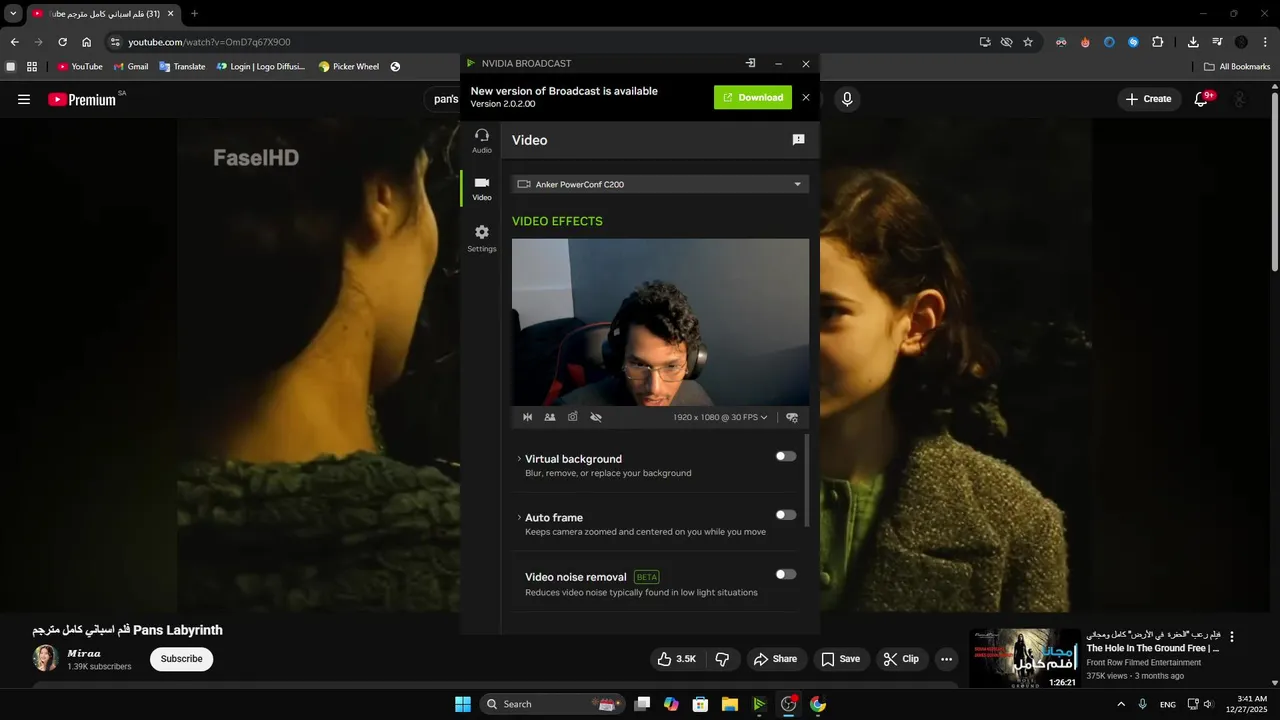Image resolution: width=1280 pixels, height=720 pixels.
Task: Open NVIDIA Broadcast Settings gear
Action: pos(482,238)
